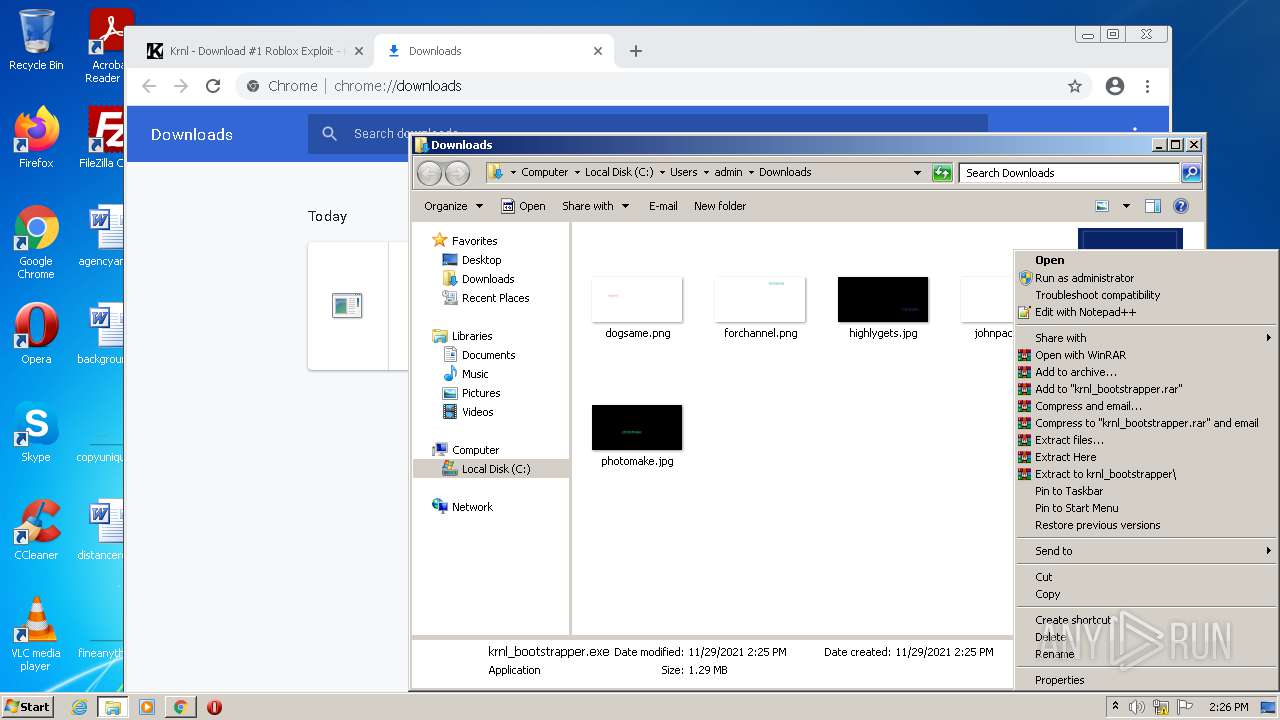Viewport: 1280px width, 720px height.
Task: Expand address bar history dropdown
Action: click(917, 173)
